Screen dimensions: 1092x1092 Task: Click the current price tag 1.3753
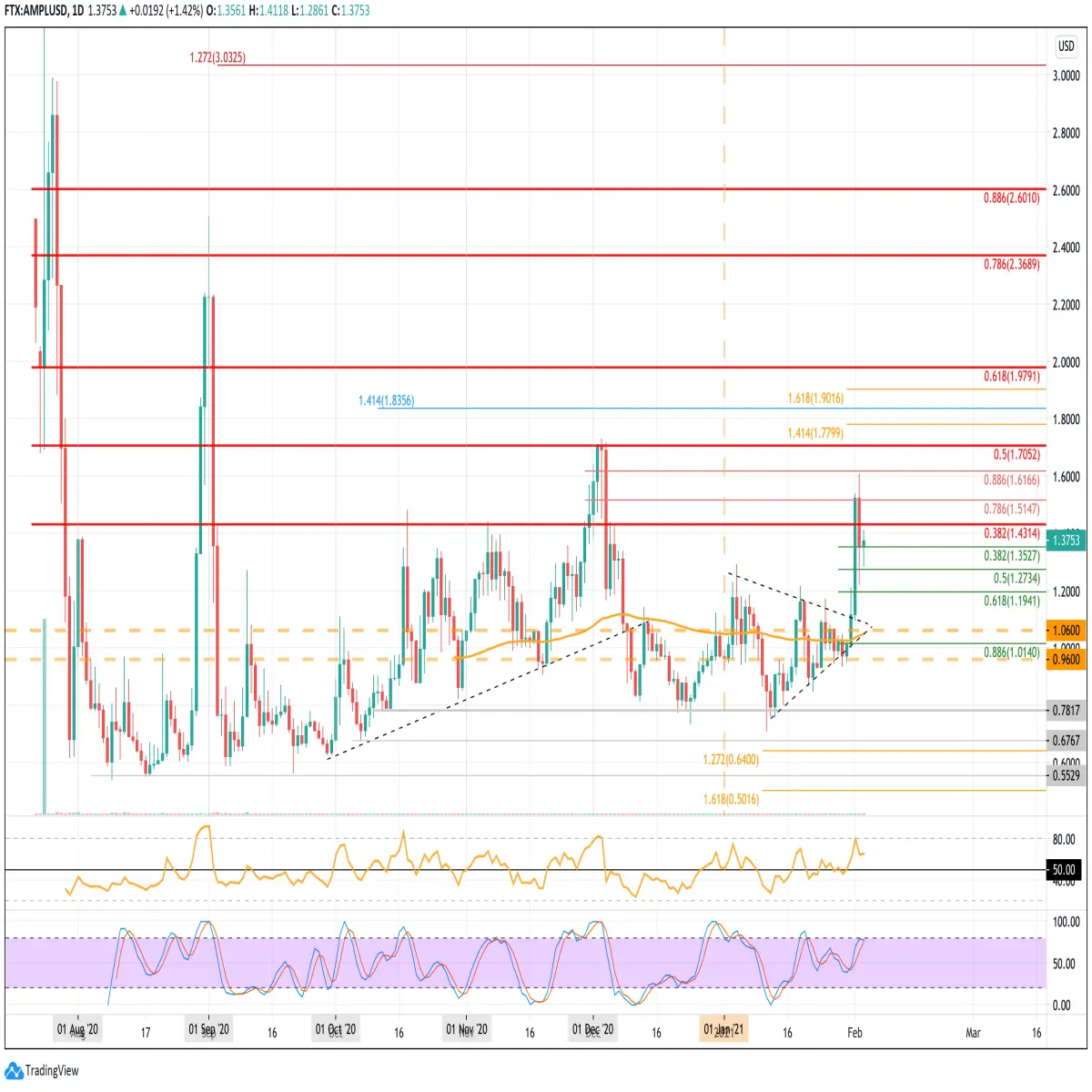click(x=1066, y=540)
